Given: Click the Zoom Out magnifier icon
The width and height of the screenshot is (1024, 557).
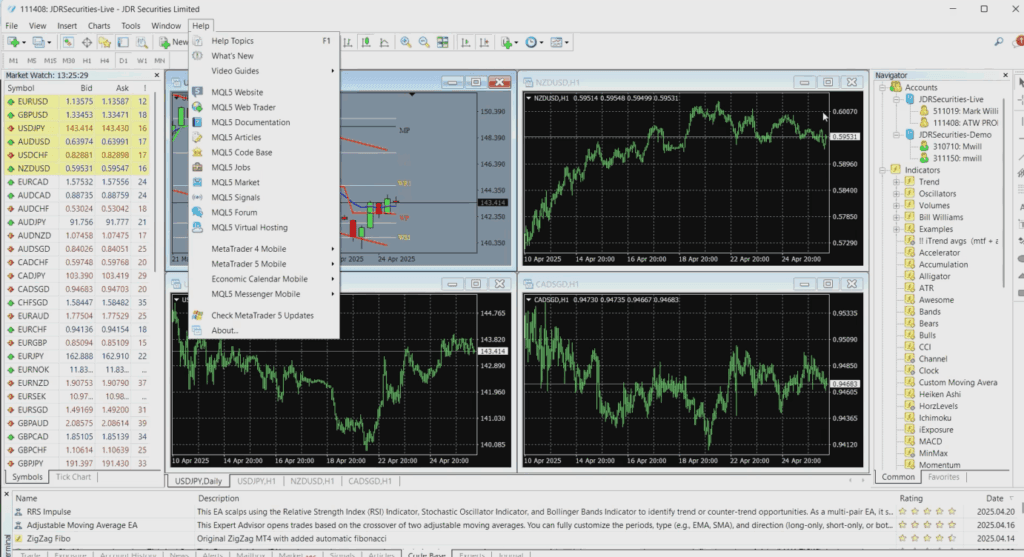Looking at the screenshot, I should pos(424,42).
